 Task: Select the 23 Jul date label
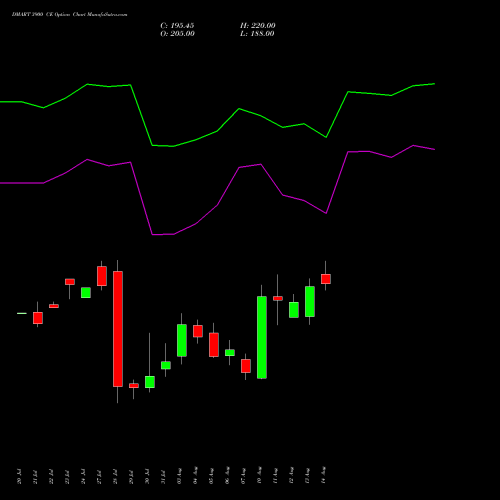click(x=67, y=477)
